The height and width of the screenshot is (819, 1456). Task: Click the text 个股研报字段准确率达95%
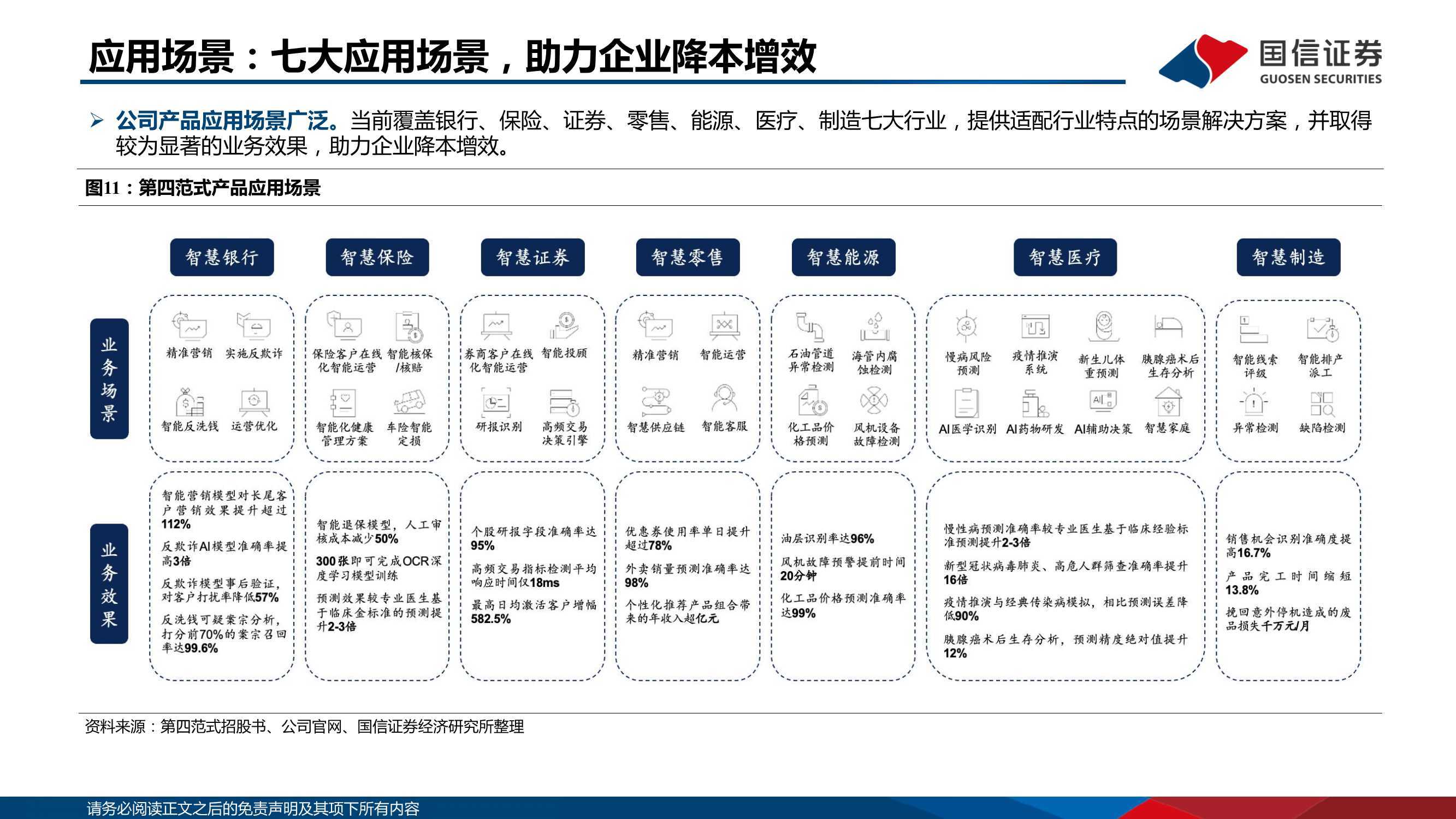[x=534, y=538]
